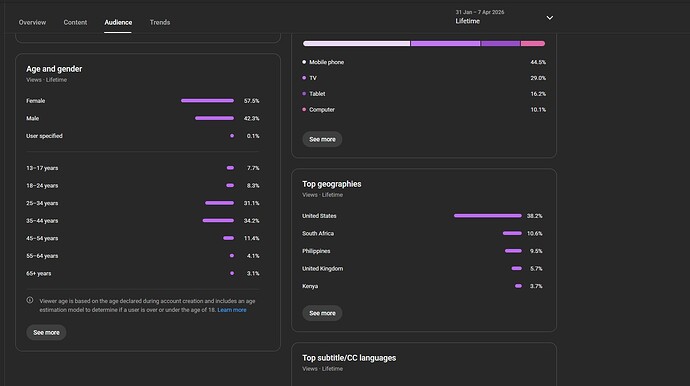Click the TV legend dot
The height and width of the screenshot is (386, 690).
point(304,78)
